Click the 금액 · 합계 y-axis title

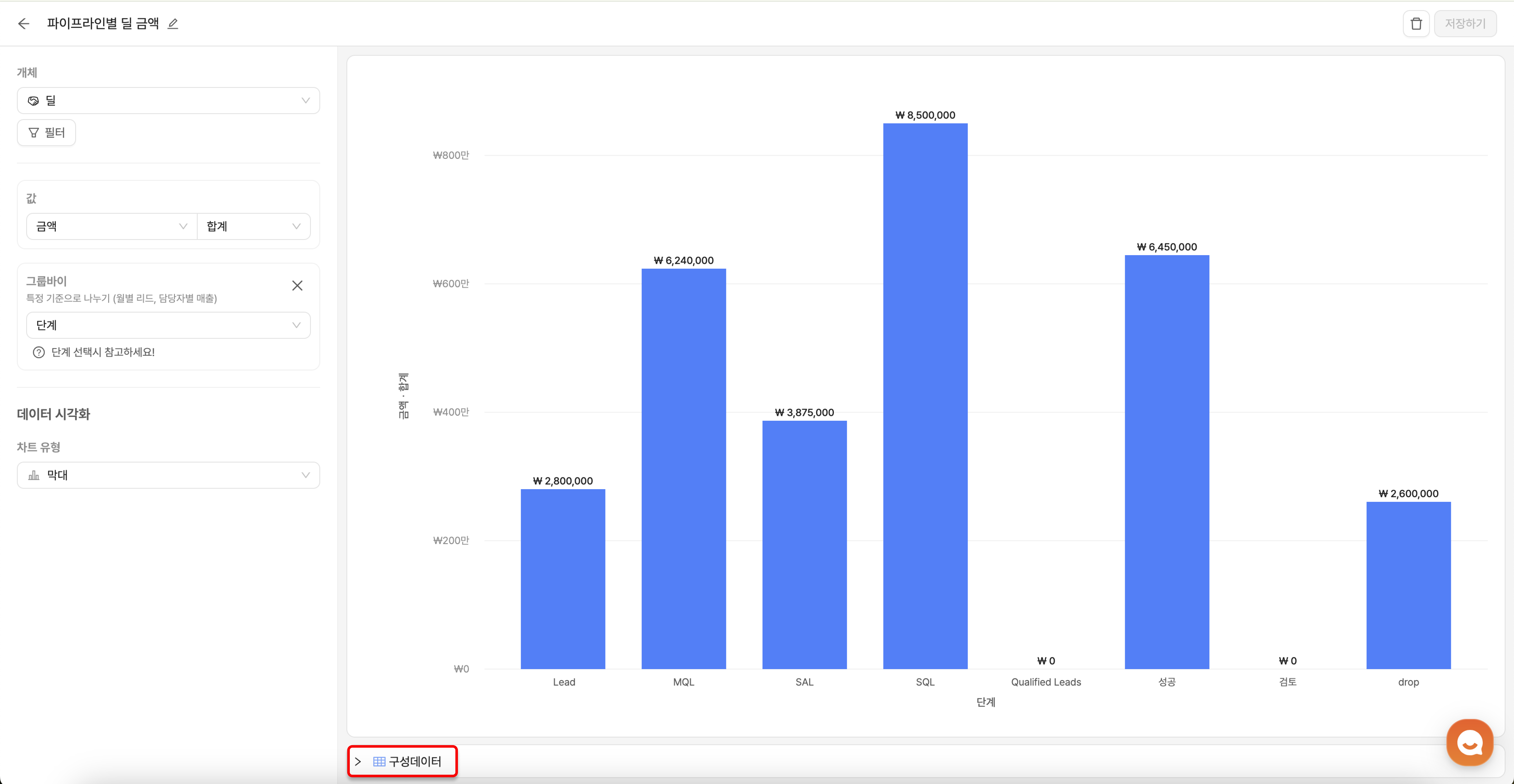click(403, 396)
